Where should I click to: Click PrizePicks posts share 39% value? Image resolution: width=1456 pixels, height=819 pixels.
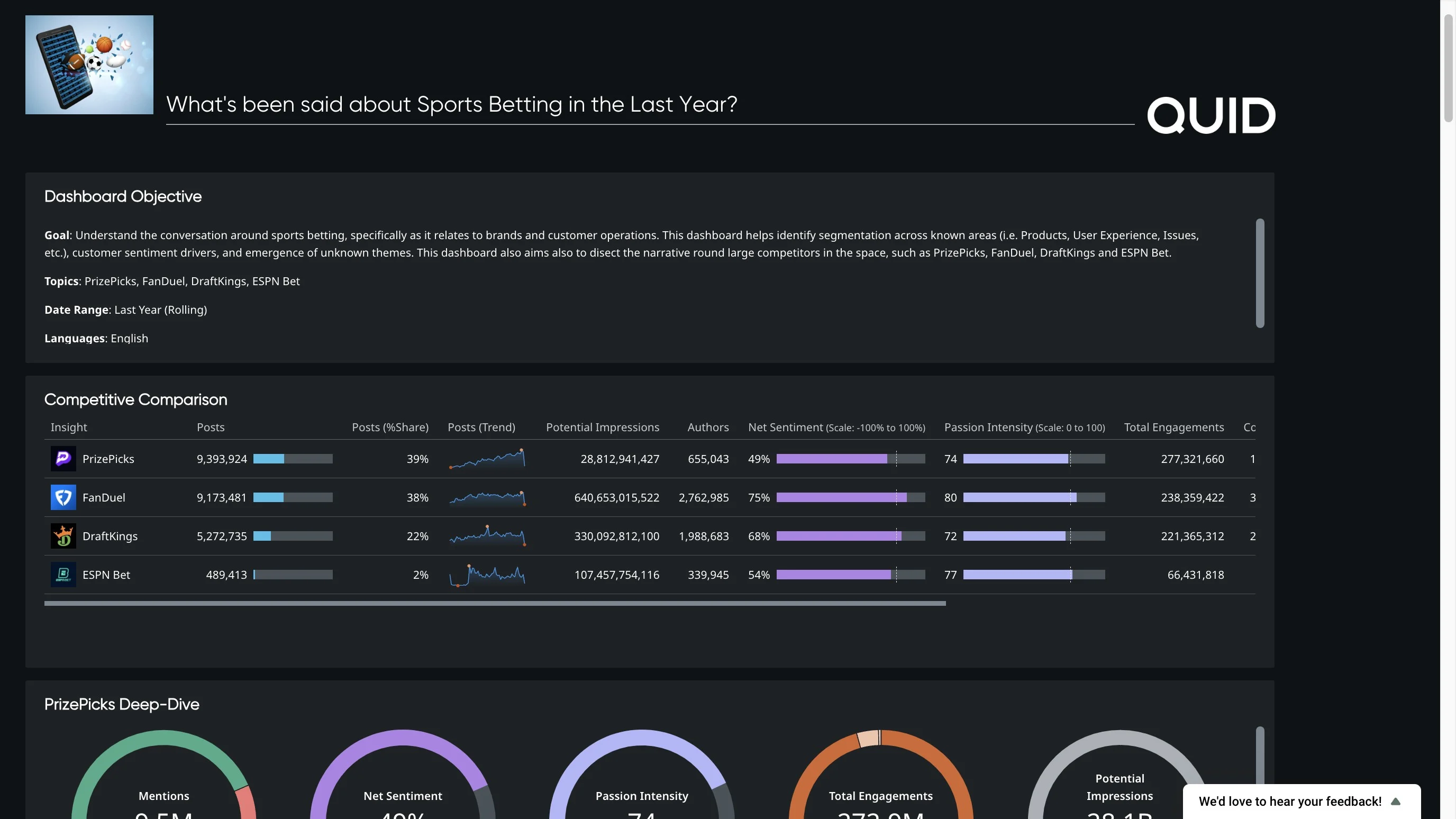point(417,459)
